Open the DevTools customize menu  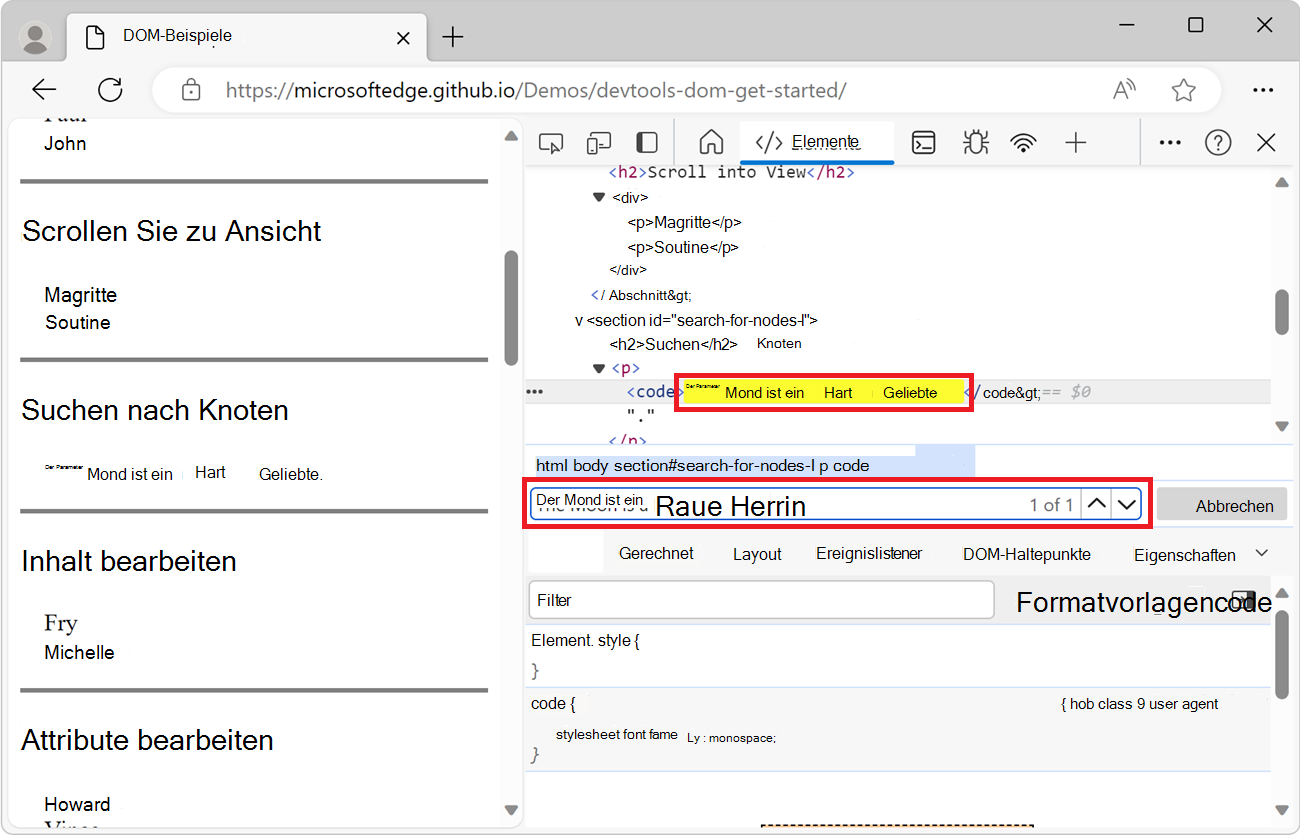(x=1170, y=143)
